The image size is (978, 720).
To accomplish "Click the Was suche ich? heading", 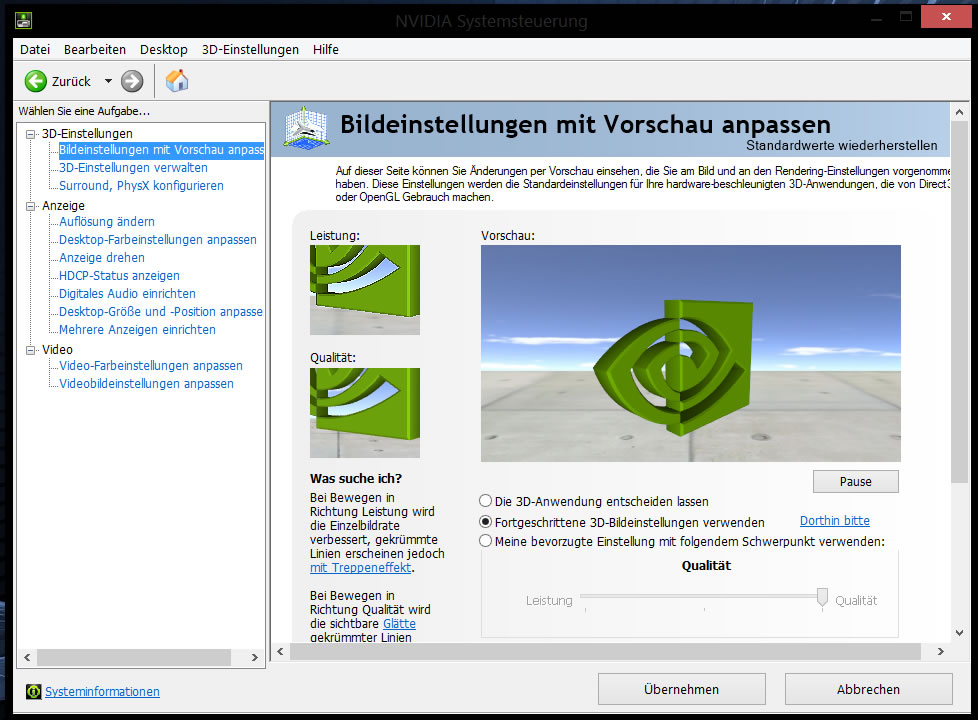I will [x=356, y=479].
